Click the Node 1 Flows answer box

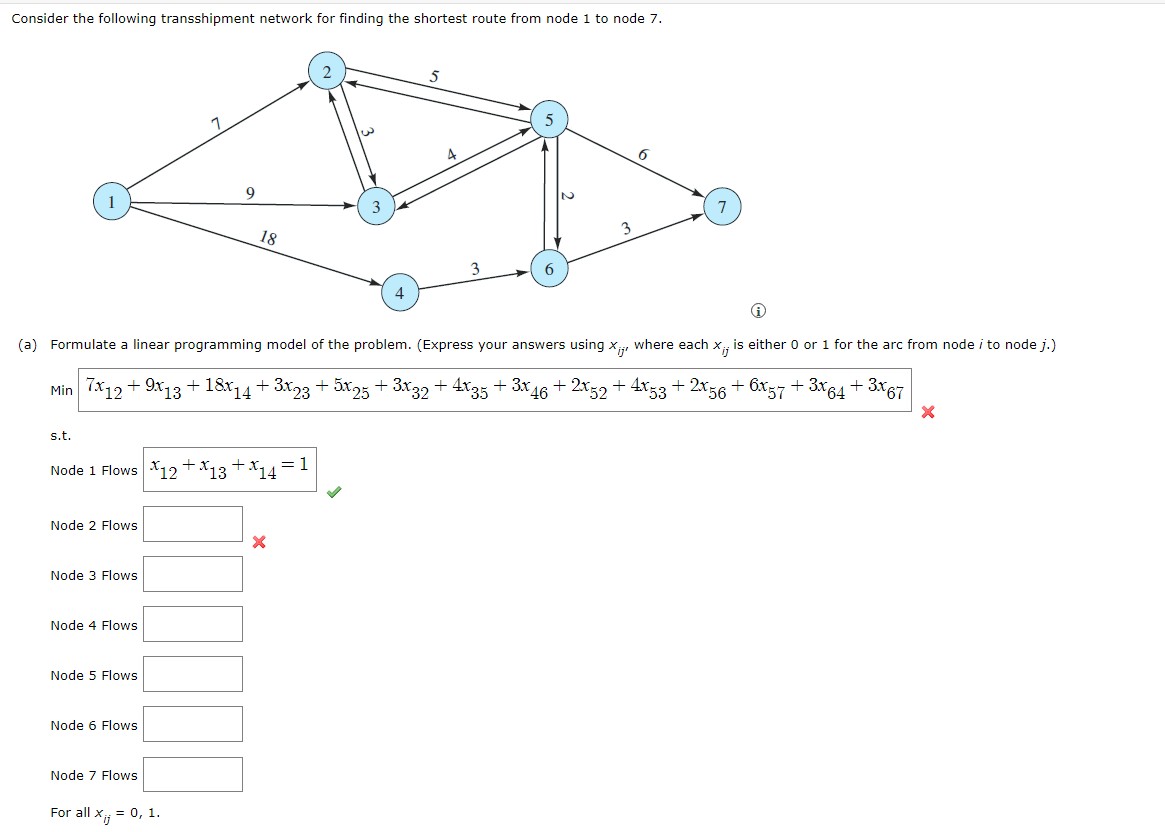tap(231, 468)
